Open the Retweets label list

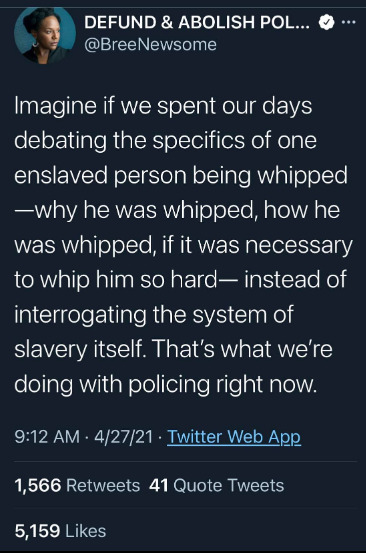click(x=103, y=486)
